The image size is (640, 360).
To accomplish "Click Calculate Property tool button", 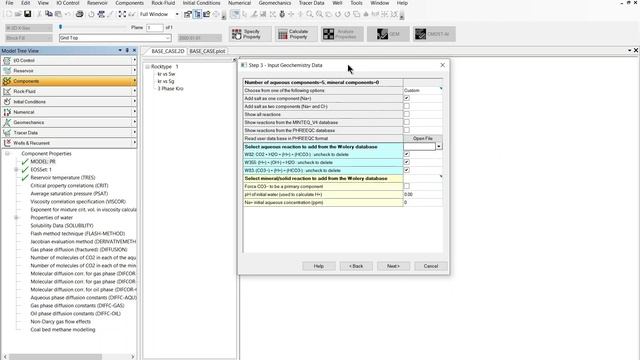I will tap(296, 34).
